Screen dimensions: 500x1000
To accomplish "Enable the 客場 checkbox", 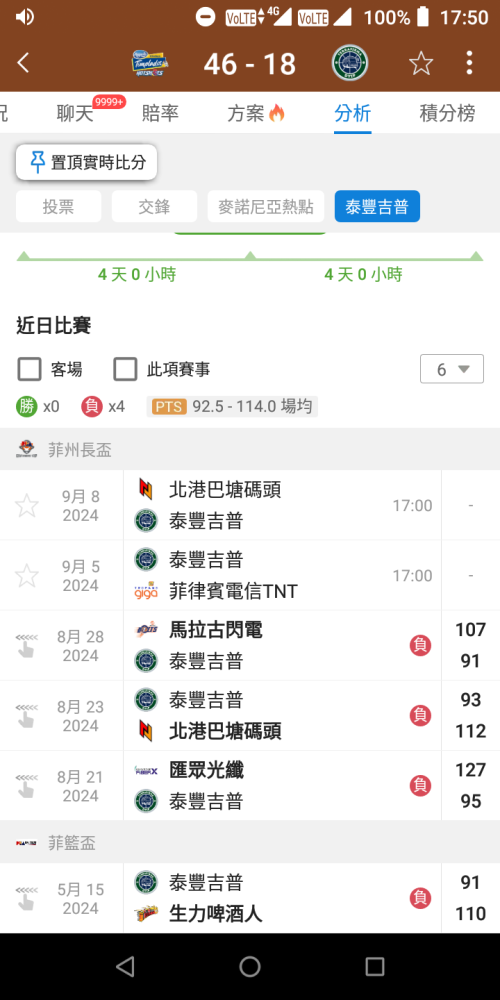I will pos(29,369).
